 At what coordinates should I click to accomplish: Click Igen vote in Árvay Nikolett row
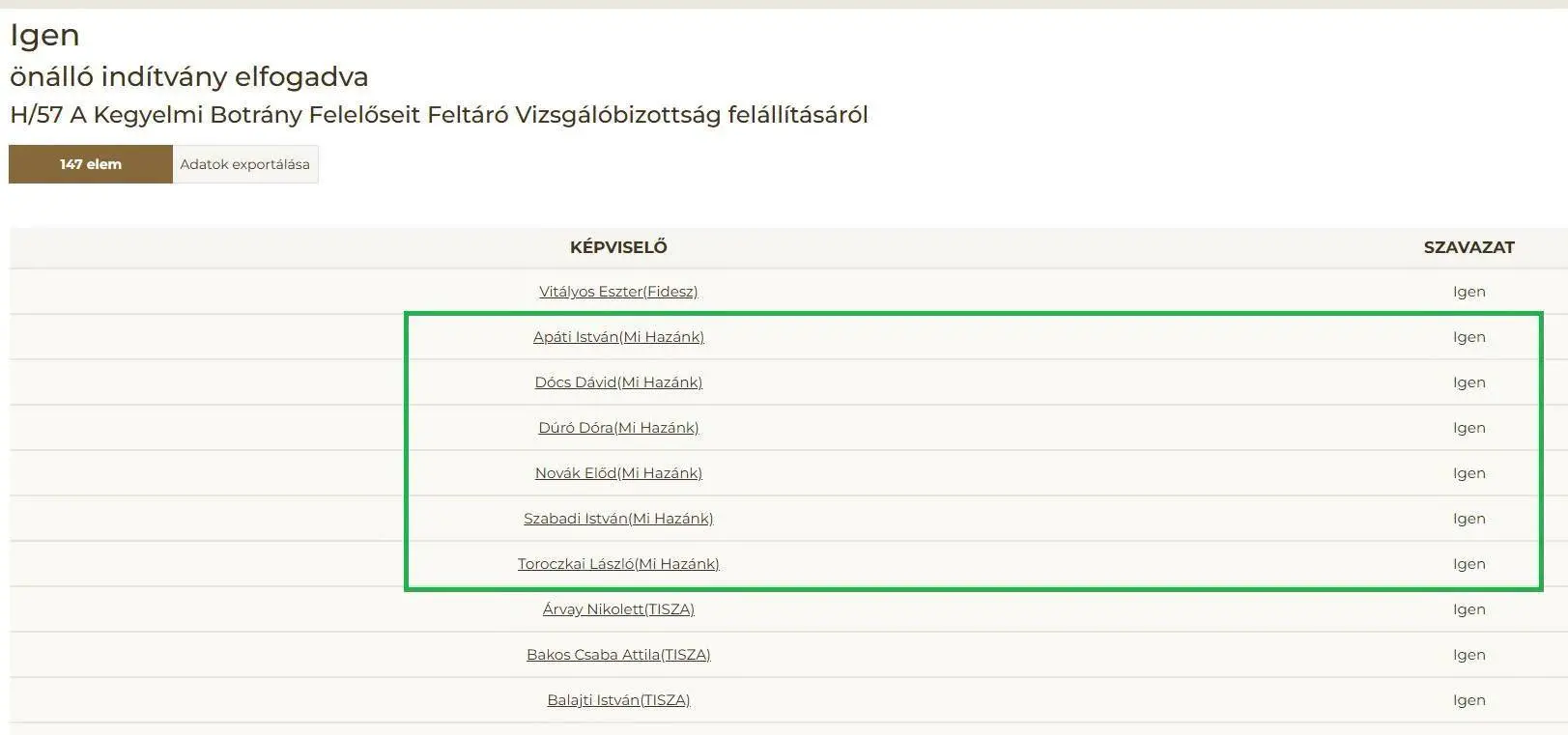(1468, 608)
